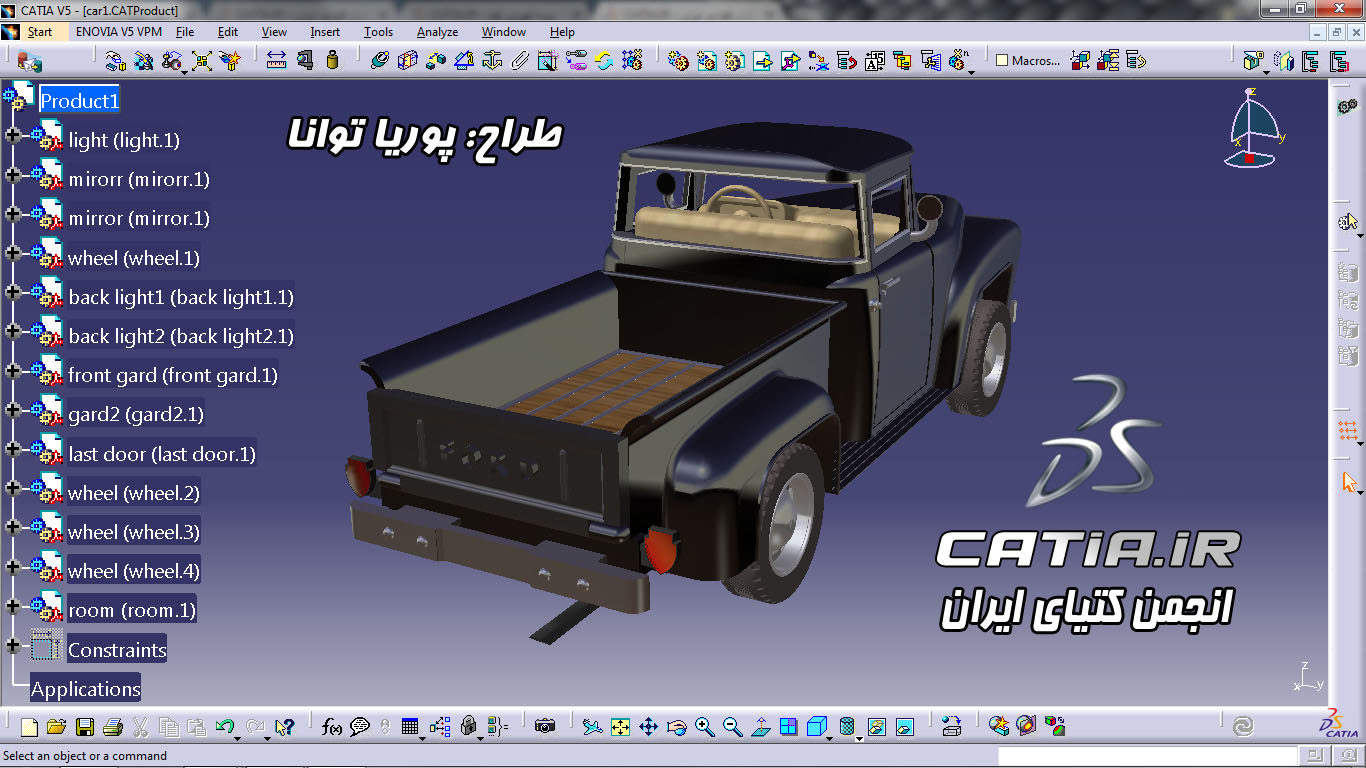
Task: Click the Fix Together paperclip icon
Action: (519, 60)
